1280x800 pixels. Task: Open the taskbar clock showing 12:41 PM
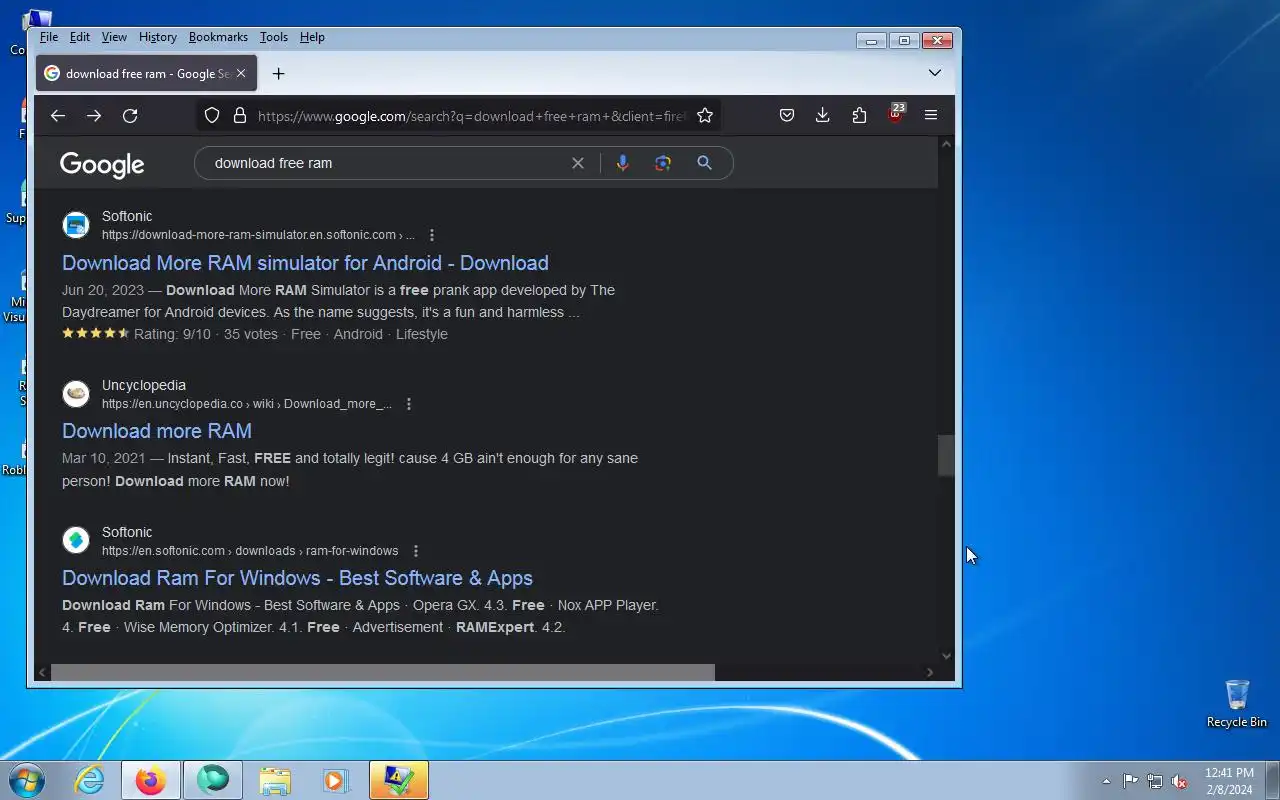[1229, 781]
